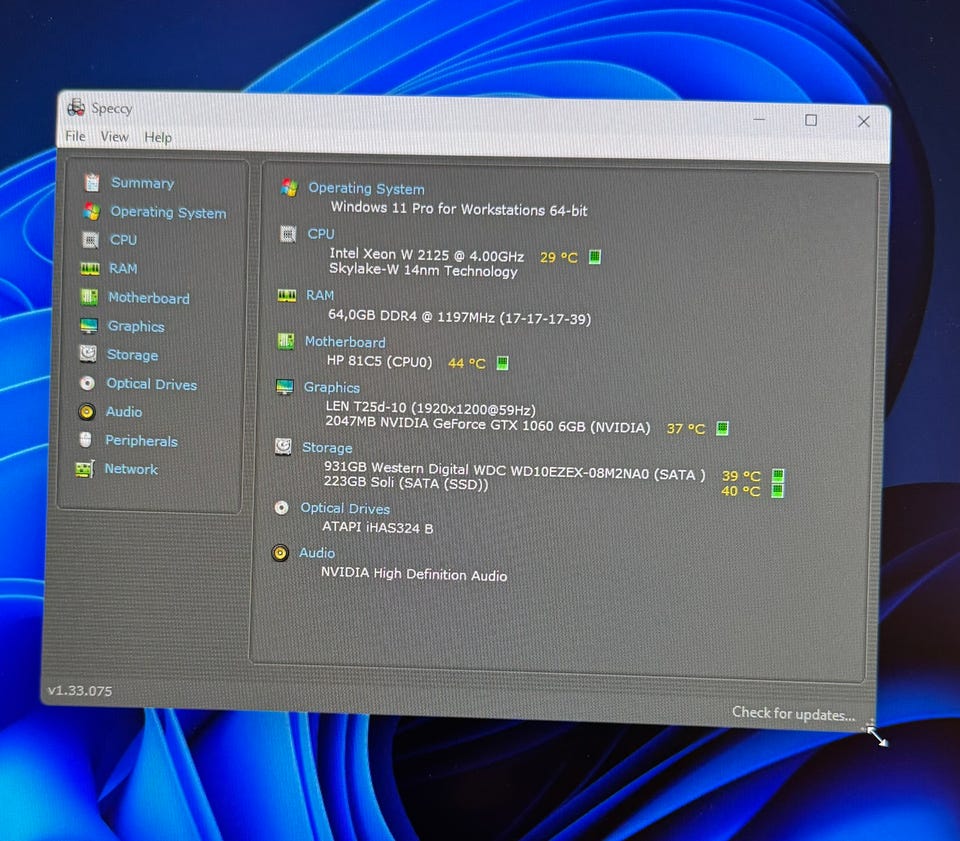Click the Graphics heading link in summary pane
The width and height of the screenshot is (960, 841).
pos(331,387)
